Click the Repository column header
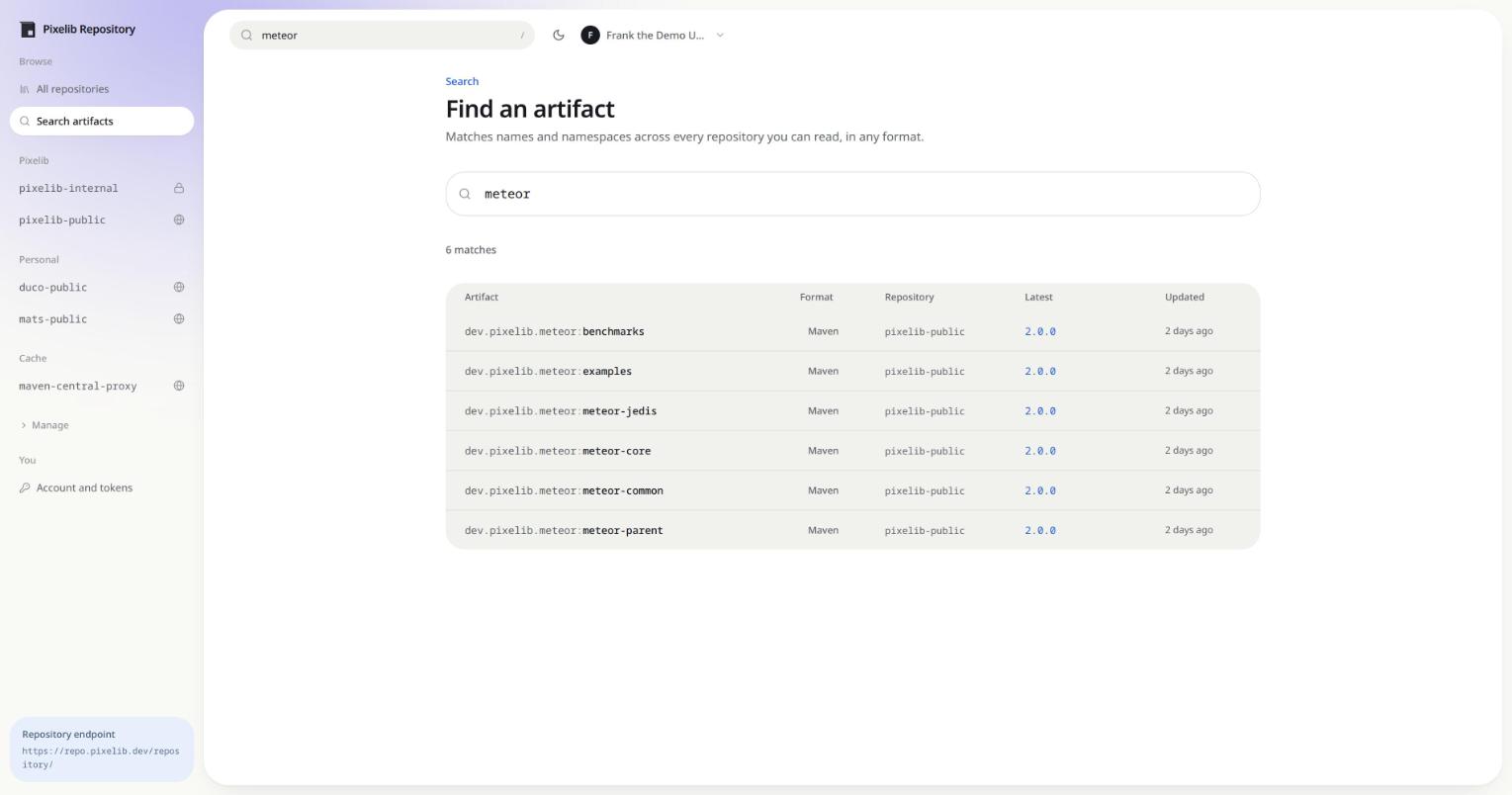The image size is (1512, 795). tap(909, 297)
